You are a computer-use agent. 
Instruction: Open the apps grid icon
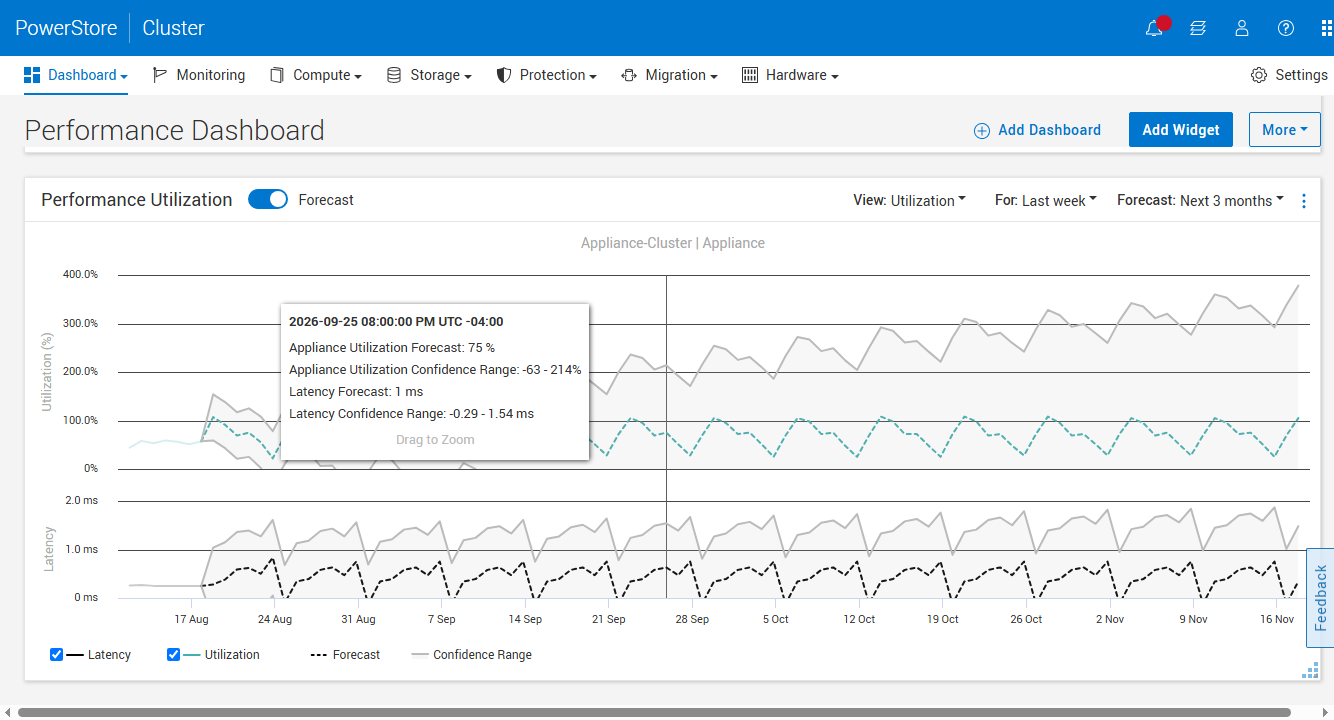tap(1327, 28)
